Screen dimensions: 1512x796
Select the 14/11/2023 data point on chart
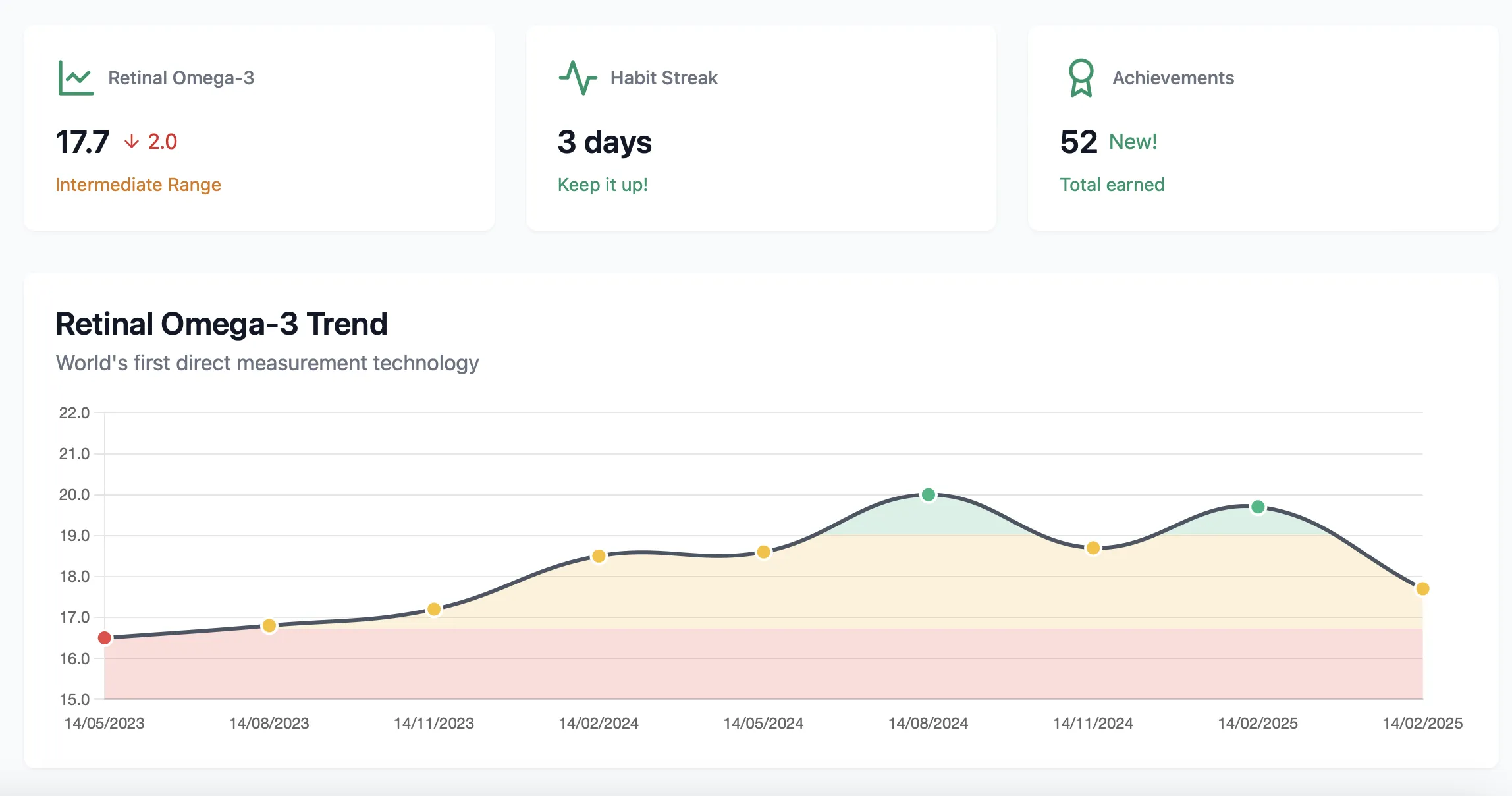tap(434, 609)
